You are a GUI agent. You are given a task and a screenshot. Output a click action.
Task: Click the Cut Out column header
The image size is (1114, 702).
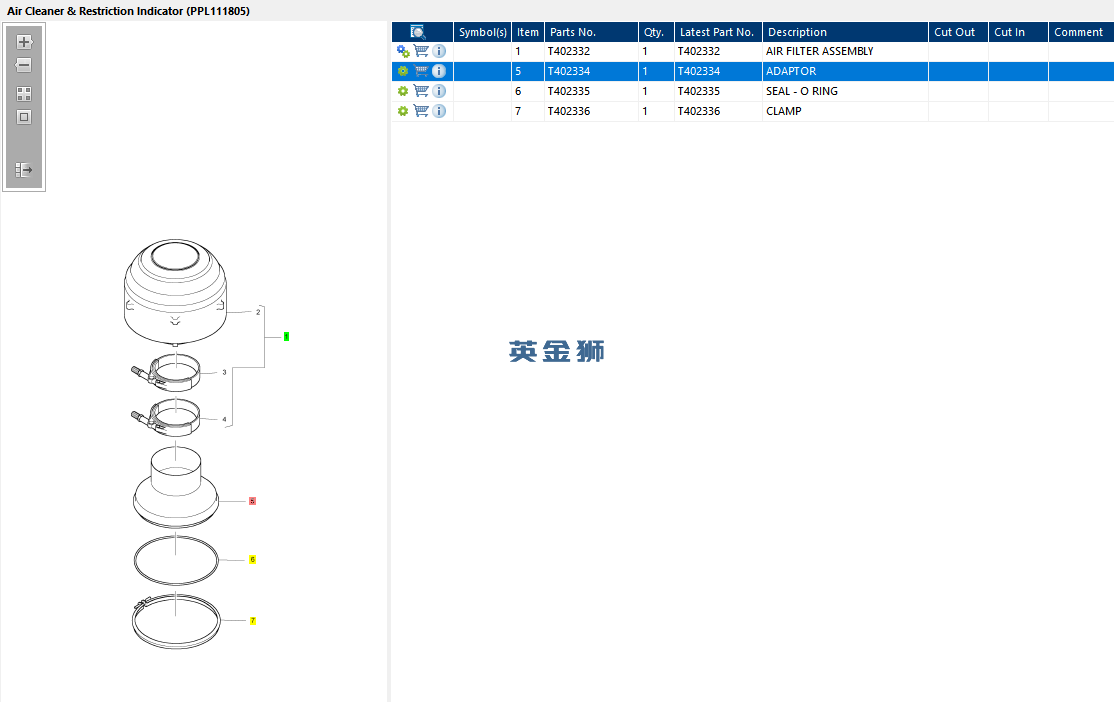(958, 32)
